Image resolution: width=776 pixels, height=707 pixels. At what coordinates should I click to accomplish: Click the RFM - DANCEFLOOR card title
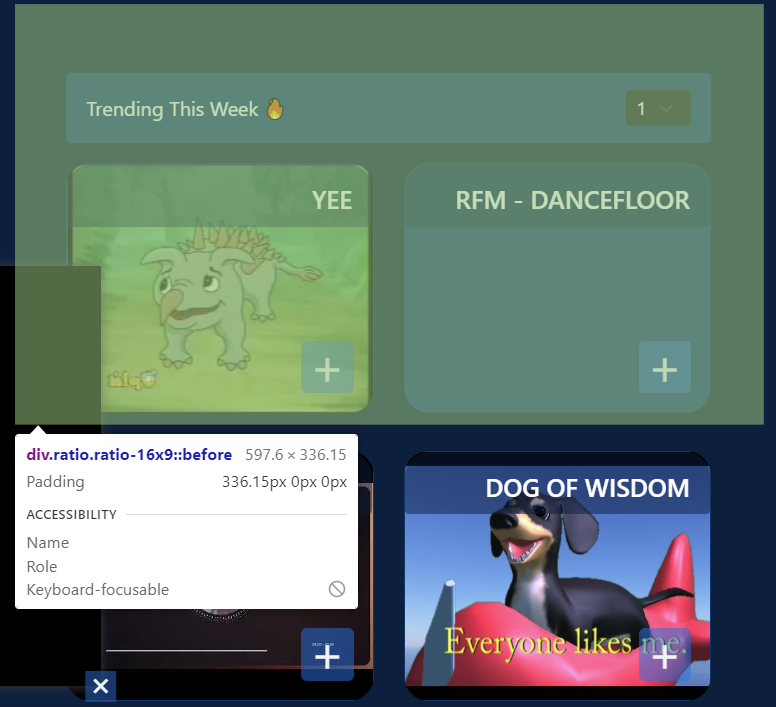[572, 200]
